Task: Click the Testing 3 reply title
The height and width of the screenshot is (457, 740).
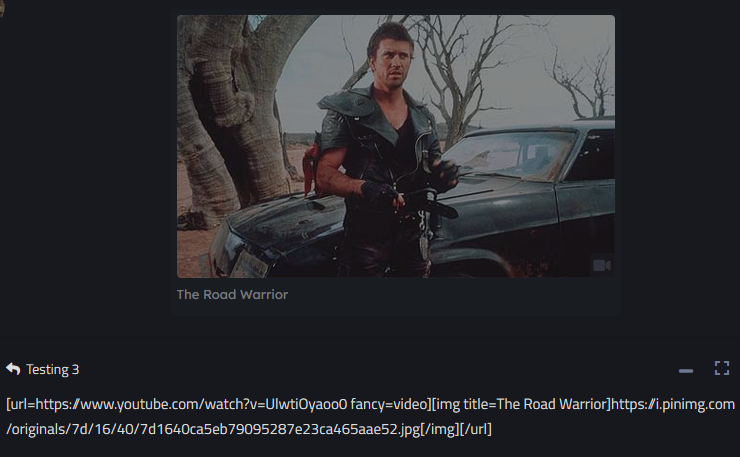Action: [x=52, y=369]
